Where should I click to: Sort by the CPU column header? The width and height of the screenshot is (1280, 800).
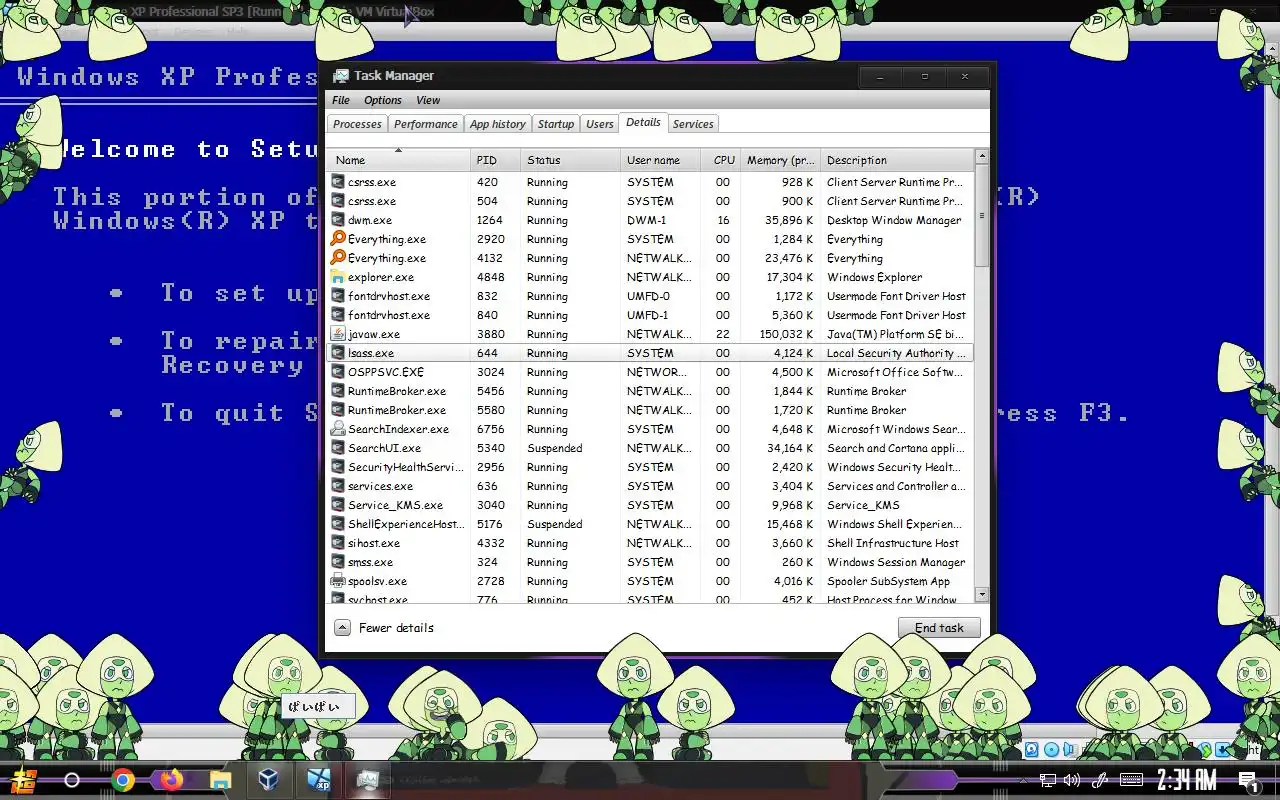coord(720,160)
